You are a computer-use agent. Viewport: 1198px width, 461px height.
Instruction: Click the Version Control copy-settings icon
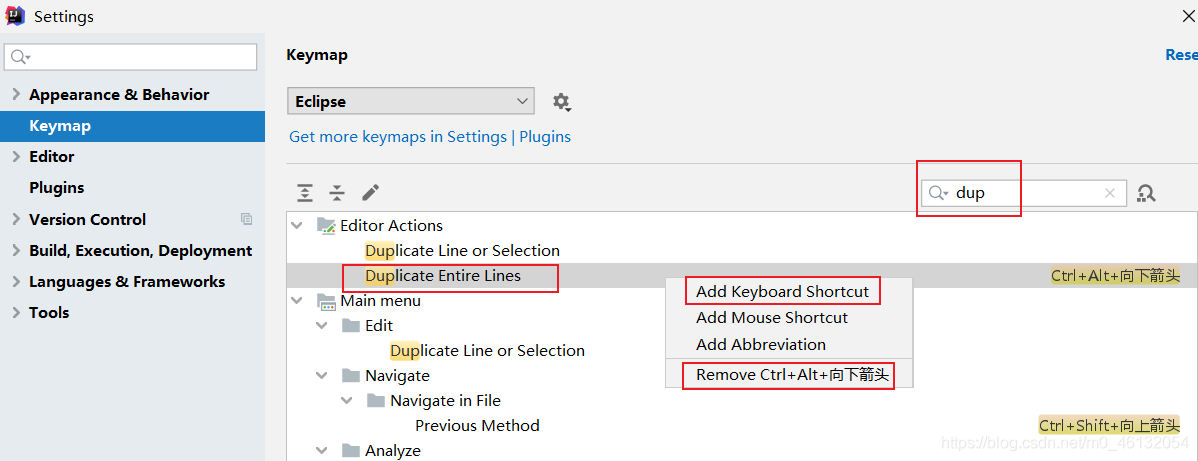246,219
